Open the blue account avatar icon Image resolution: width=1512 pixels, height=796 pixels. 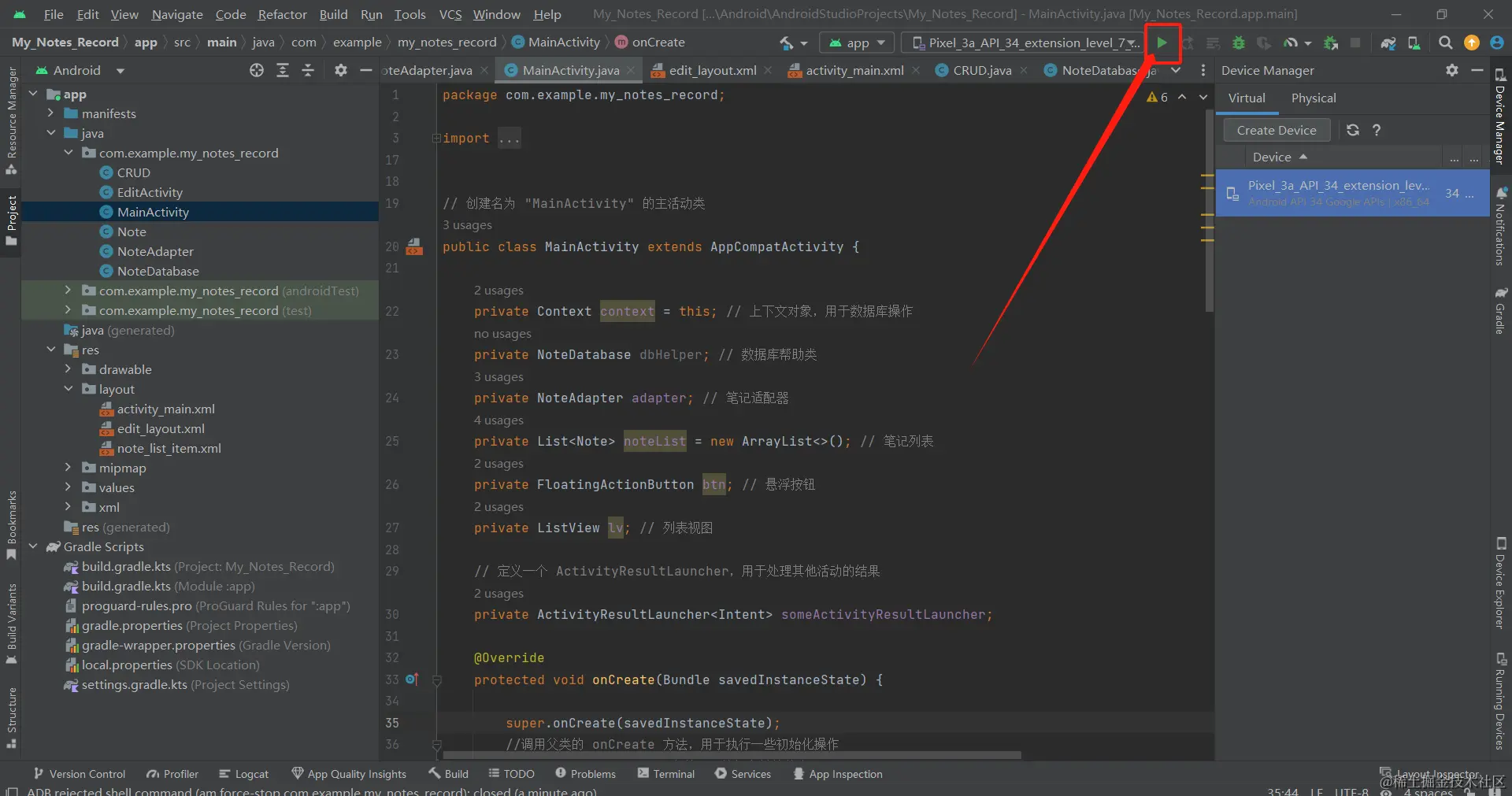click(1496, 43)
